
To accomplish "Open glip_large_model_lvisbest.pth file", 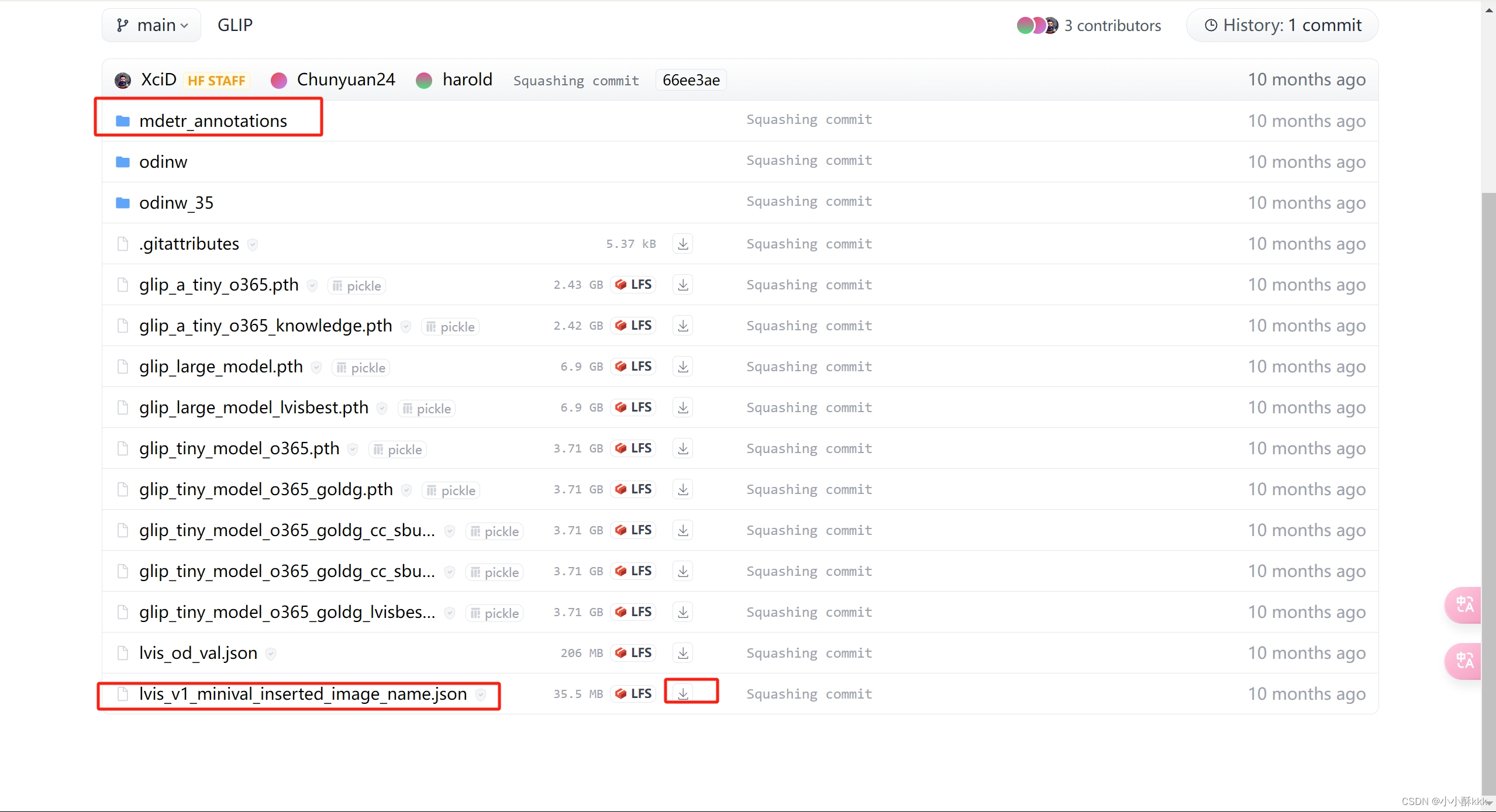I will tap(254, 407).
